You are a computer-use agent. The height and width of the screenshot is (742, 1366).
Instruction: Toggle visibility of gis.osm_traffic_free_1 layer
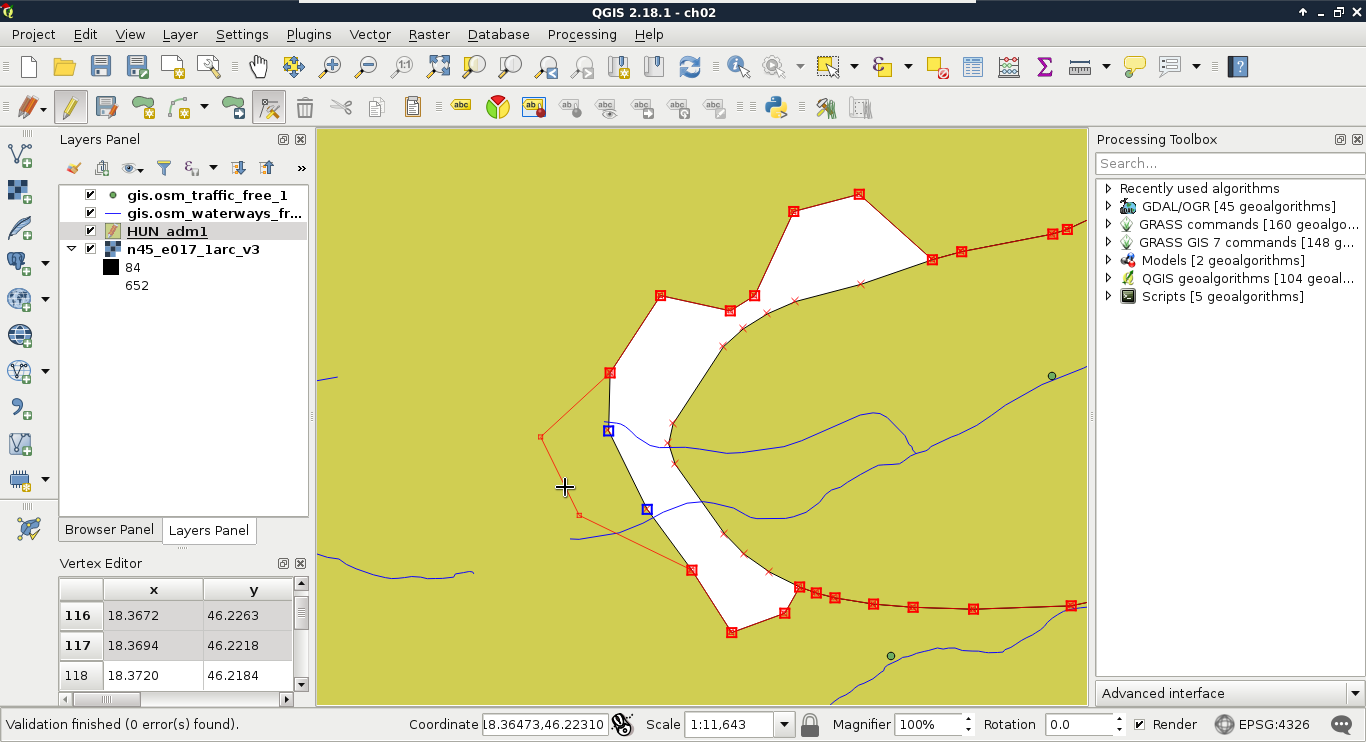point(91,196)
